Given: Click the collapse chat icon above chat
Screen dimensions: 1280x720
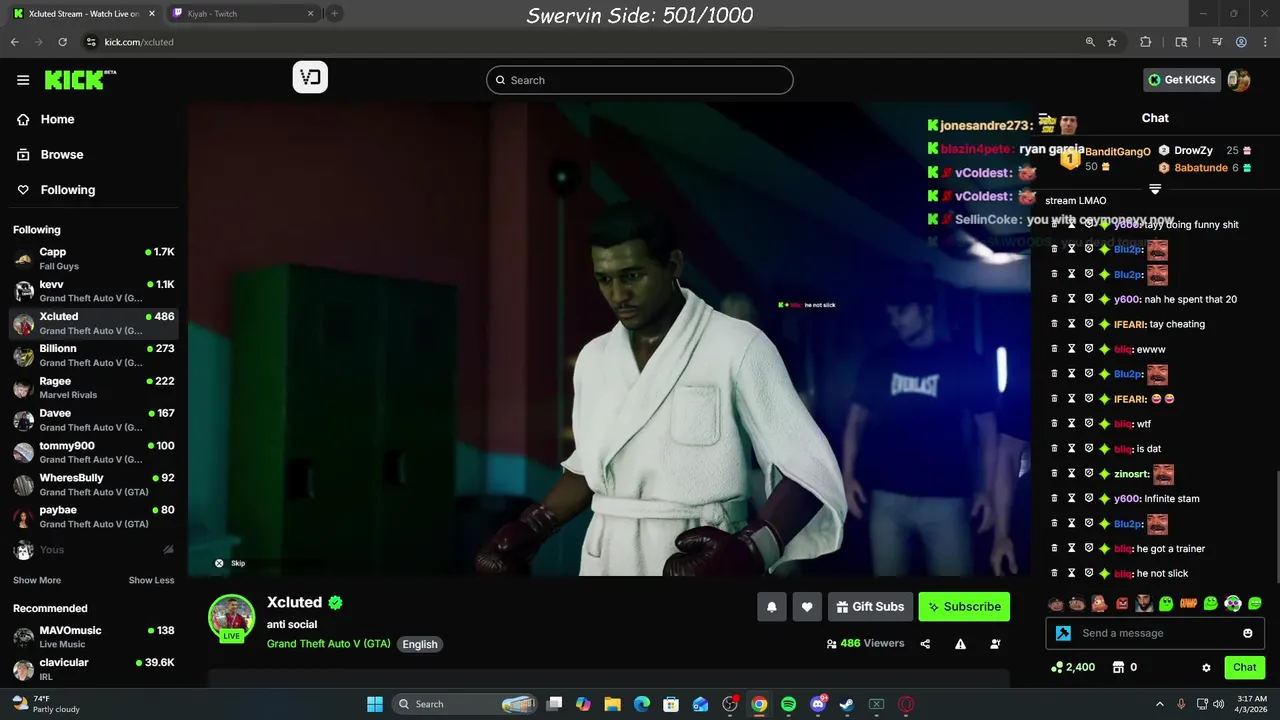Looking at the screenshot, I should click(1043, 118).
